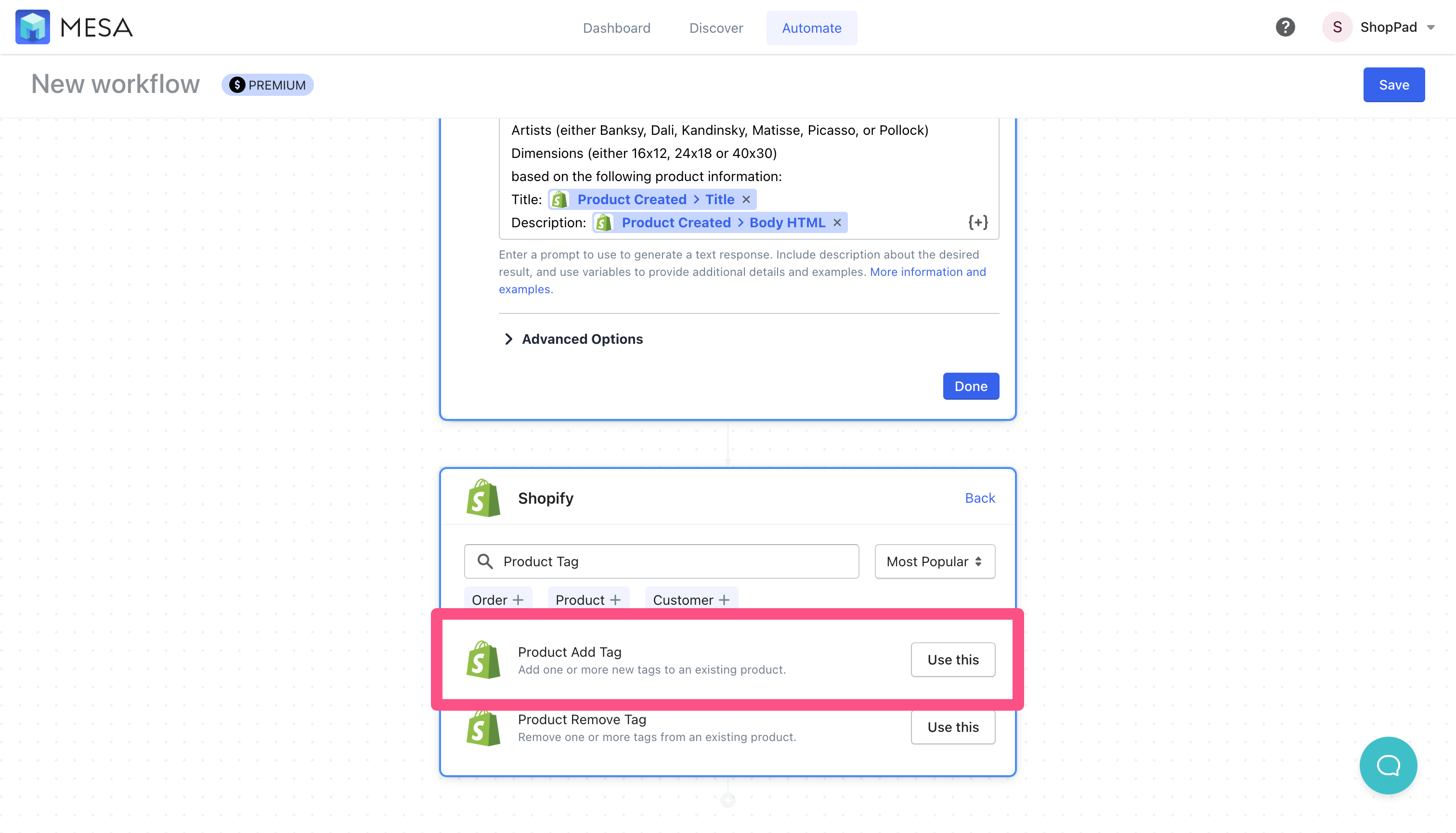Click Shopify icon for Product Add Tag

483,660
